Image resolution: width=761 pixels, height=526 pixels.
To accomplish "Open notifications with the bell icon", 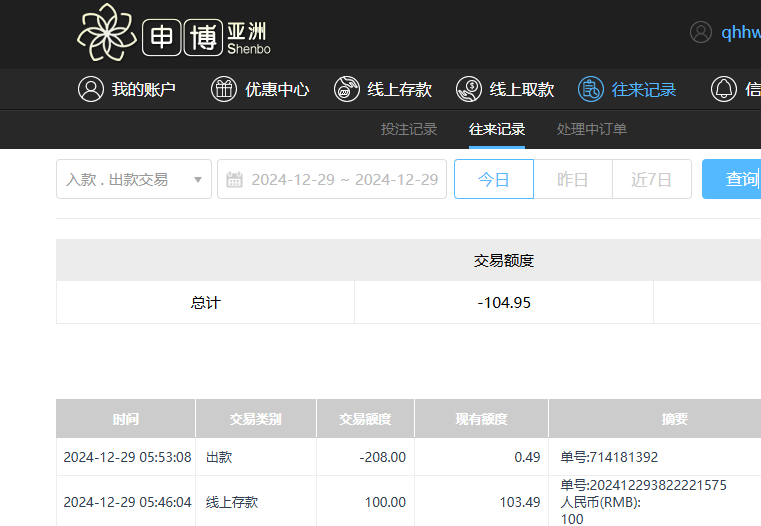I will 723,89.
